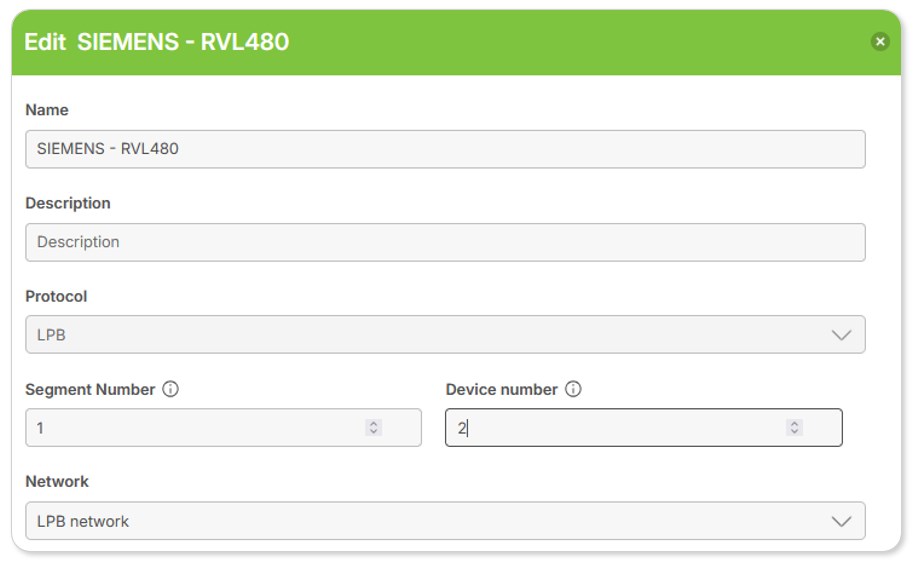The image size is (918, 566).
Task: Focus the Name text field
Action: [x=445, y=149]
